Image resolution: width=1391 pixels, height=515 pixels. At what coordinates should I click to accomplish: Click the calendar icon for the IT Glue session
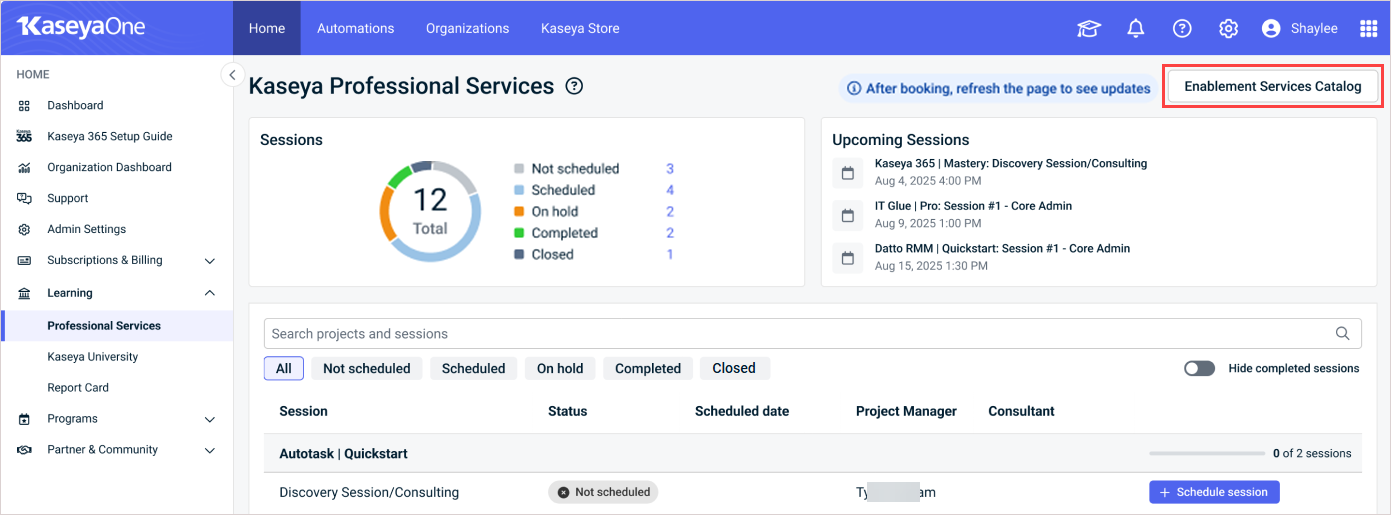coord(848,215)
